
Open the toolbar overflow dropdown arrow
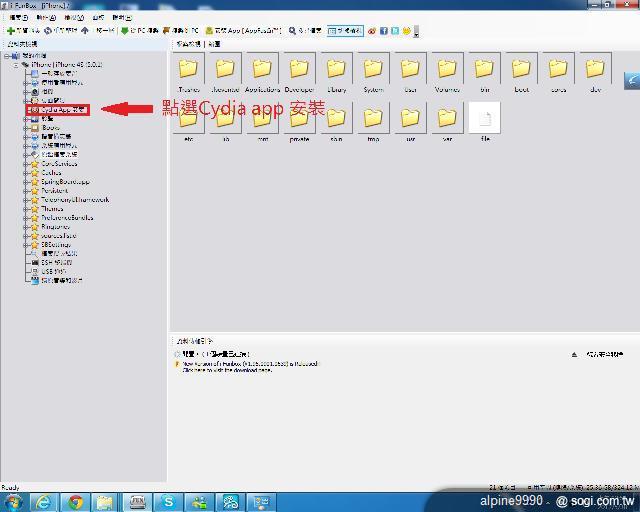(x=416, y=32)
